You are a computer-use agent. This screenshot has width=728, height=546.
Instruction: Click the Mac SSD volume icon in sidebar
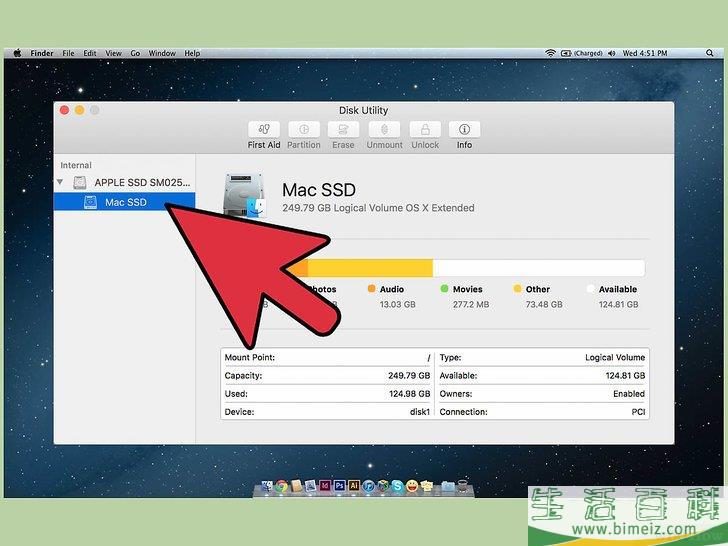[90, 202]
